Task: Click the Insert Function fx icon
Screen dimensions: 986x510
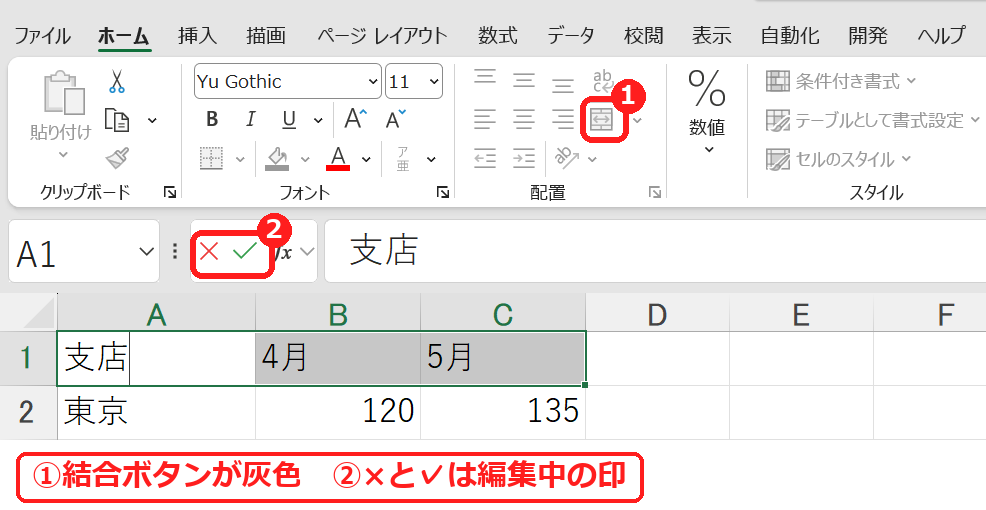Action: click(x=284, y=252)
